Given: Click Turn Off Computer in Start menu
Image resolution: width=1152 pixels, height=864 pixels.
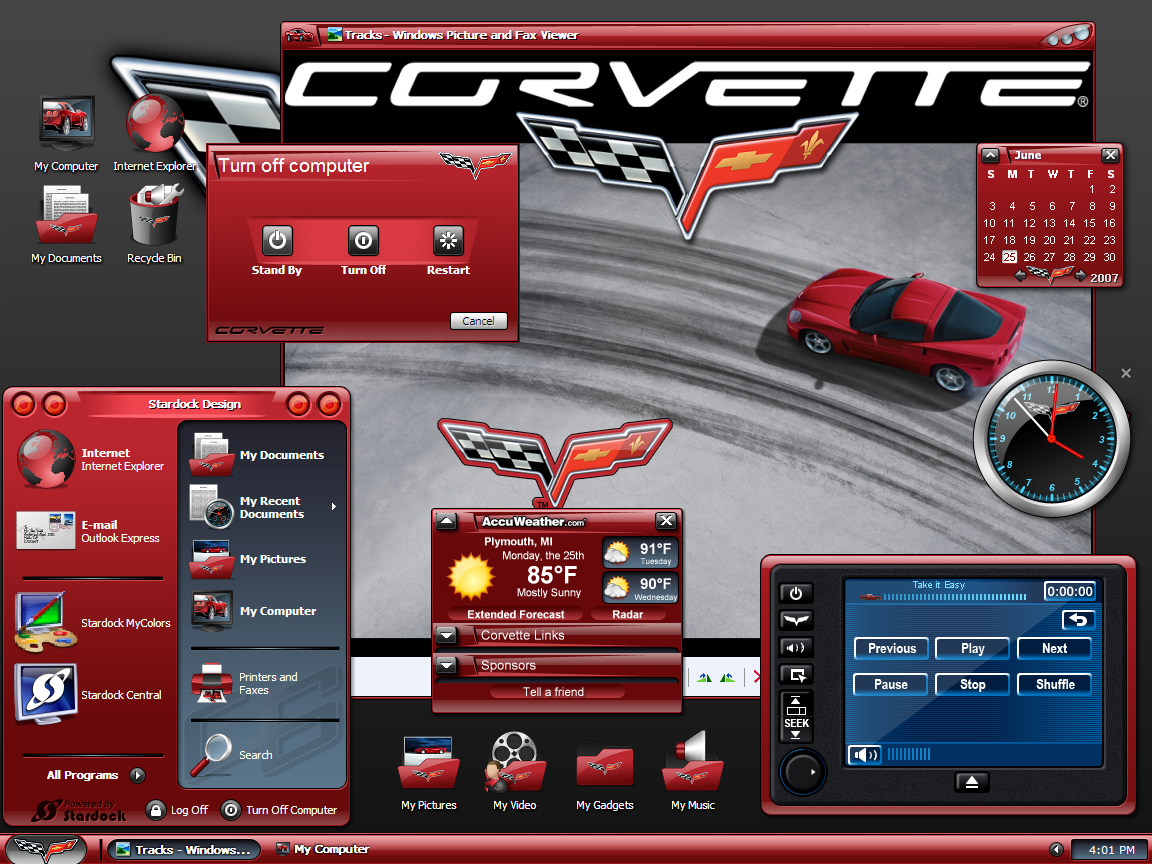Looking at the screenshot, I should click(x=280, y=810).
